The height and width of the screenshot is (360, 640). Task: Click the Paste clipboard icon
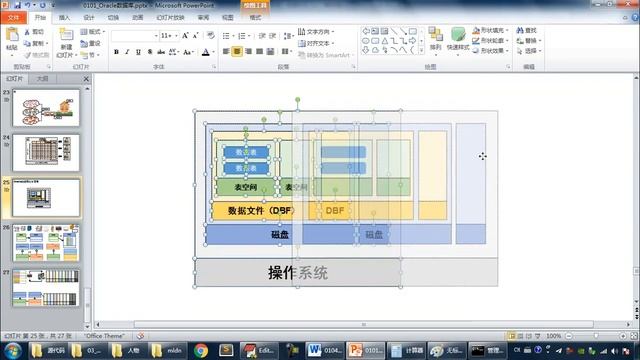(x=12, y=34)
